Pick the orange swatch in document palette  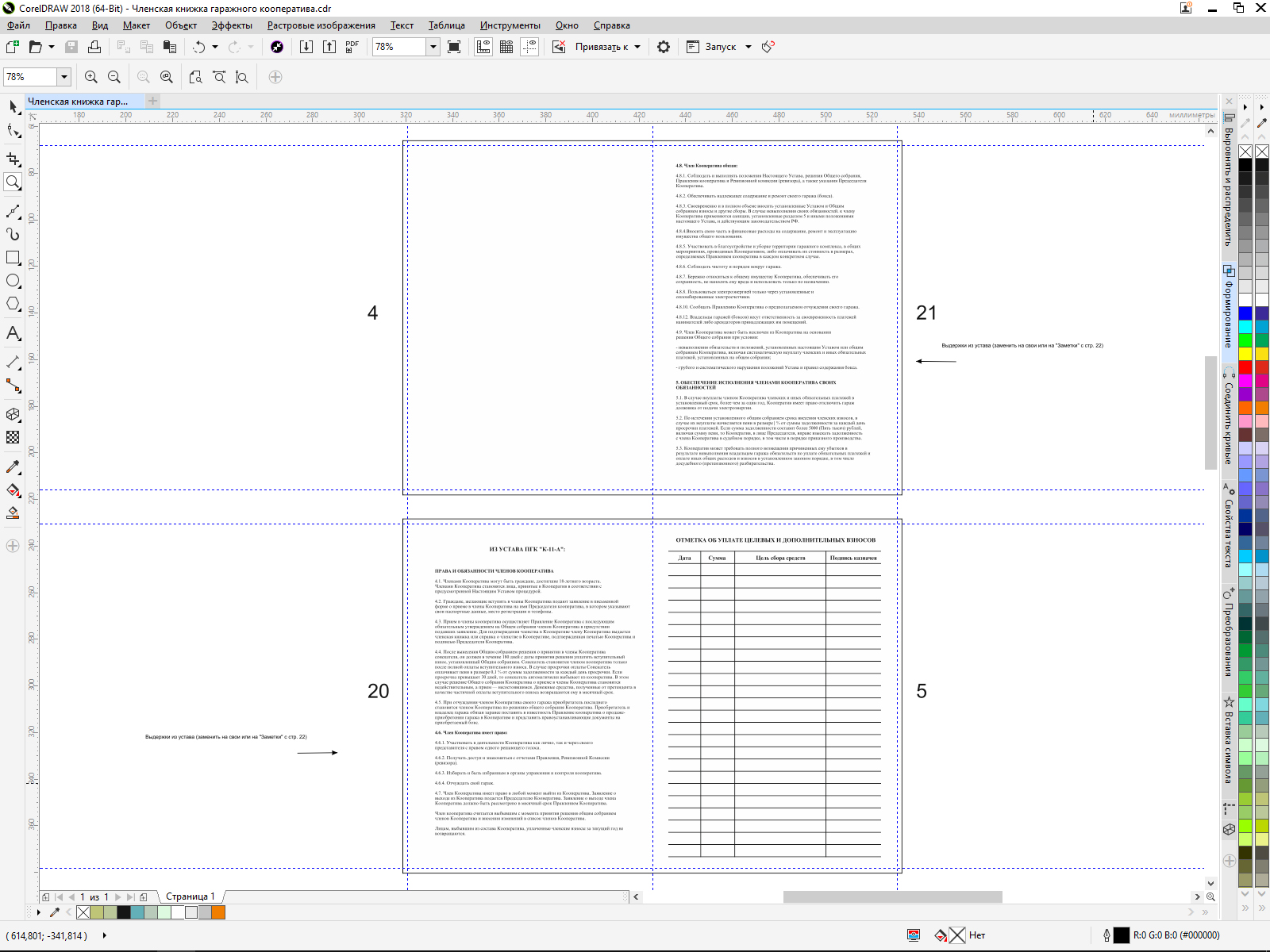click(218, 912)
